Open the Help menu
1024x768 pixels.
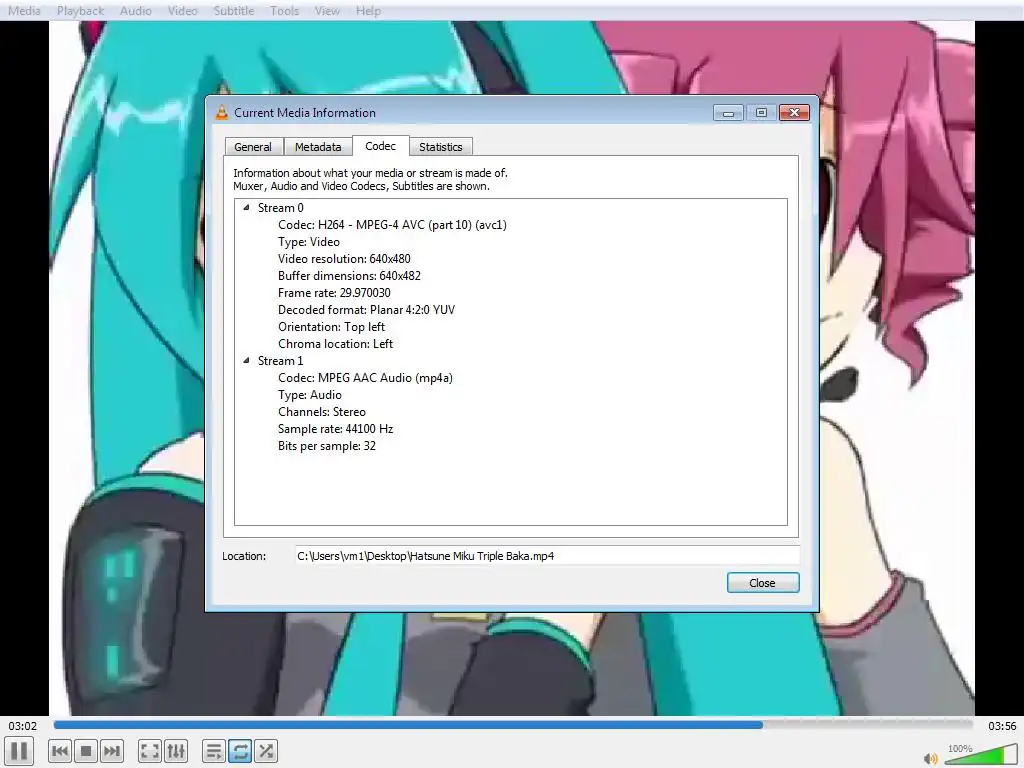click(368, 10)
